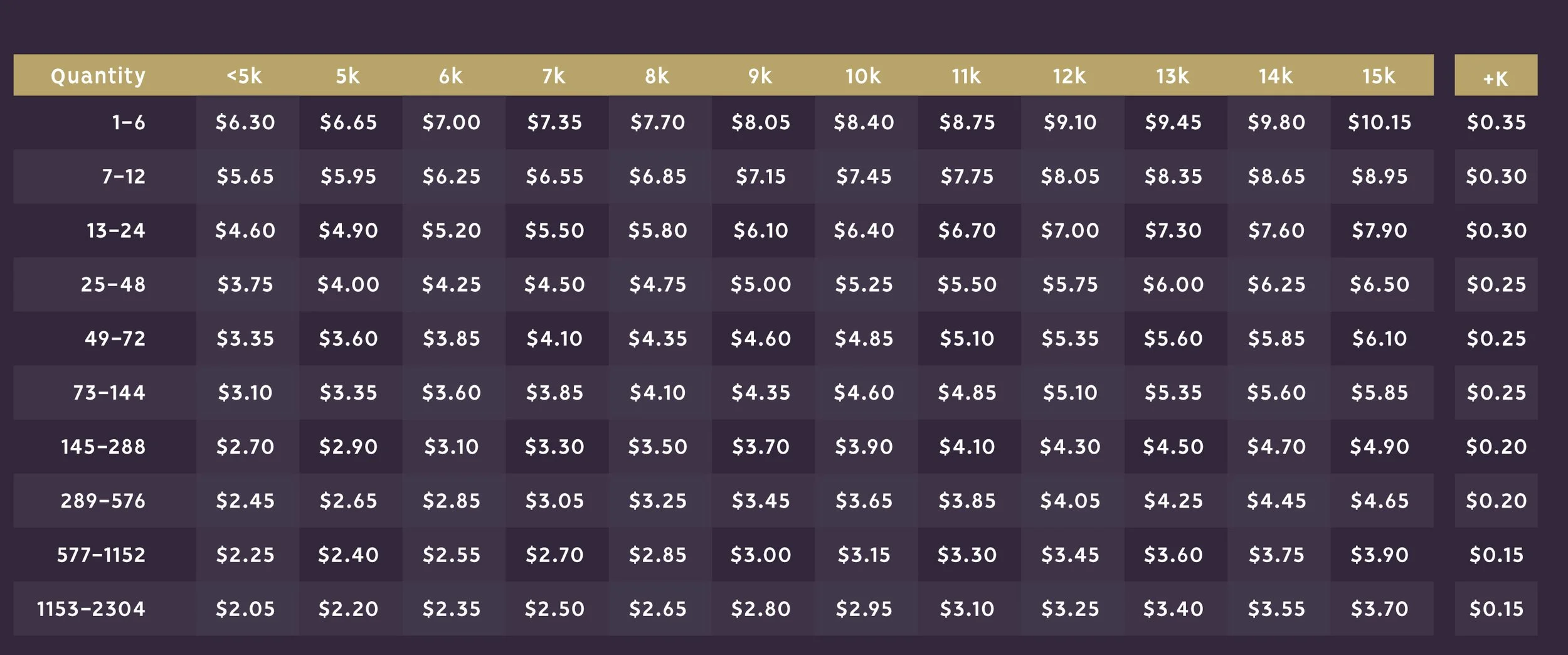Select the 15k column header
The width and height of the screenshot is (1568, 655).
click(1379, 76)
